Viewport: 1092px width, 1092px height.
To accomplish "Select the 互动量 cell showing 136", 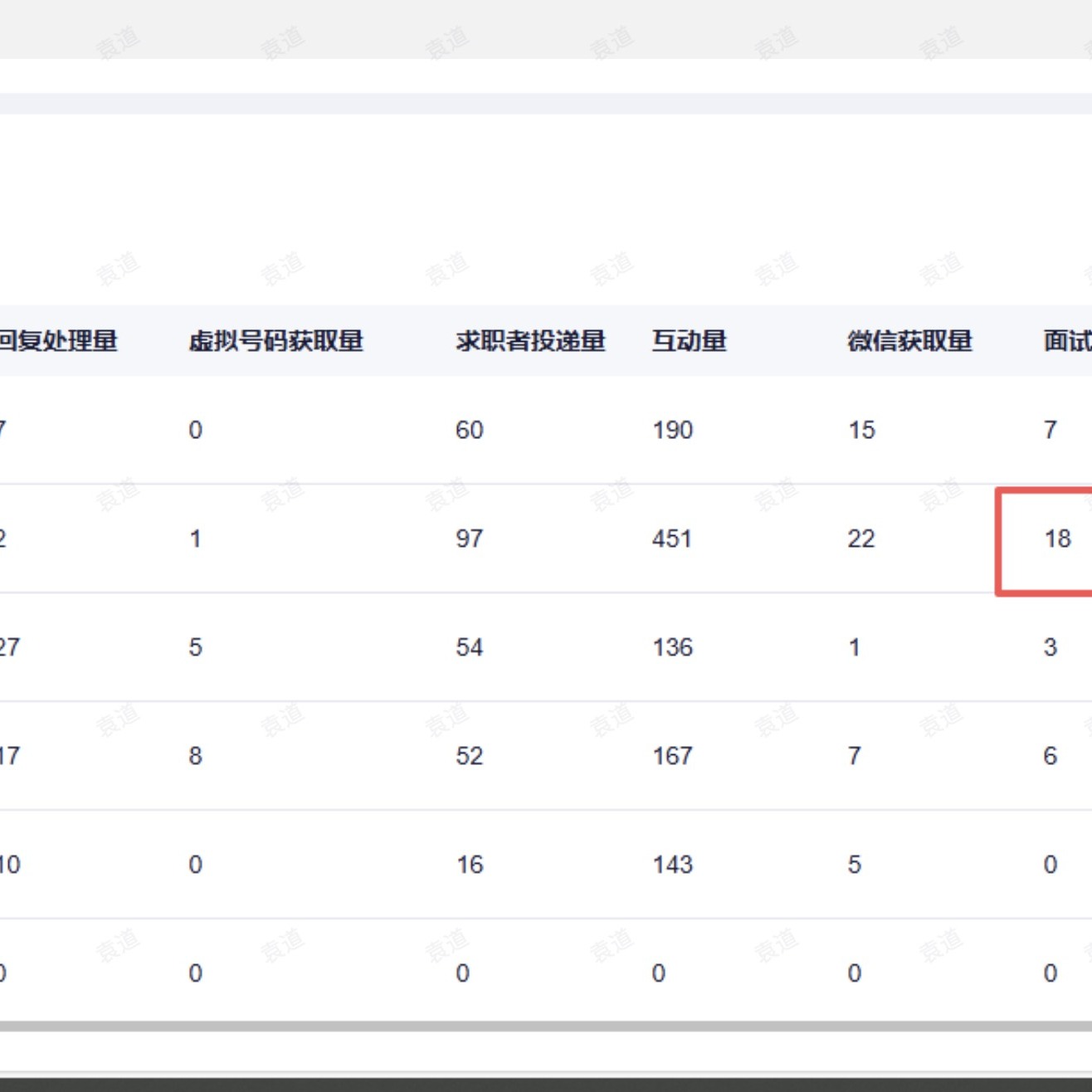I will pyautogui.click(x=672, y=648).
